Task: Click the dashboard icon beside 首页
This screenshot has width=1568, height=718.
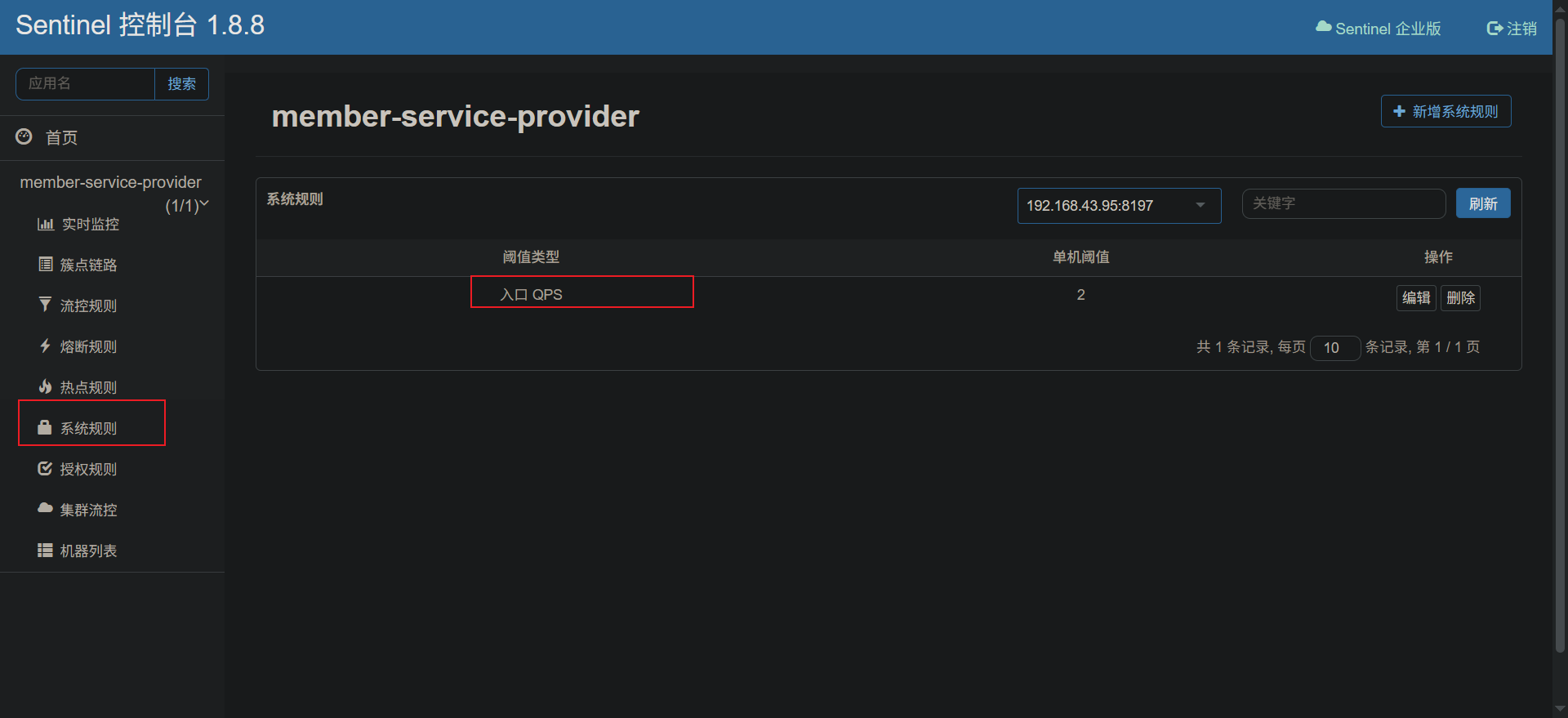Action: (x=24, y=137)
